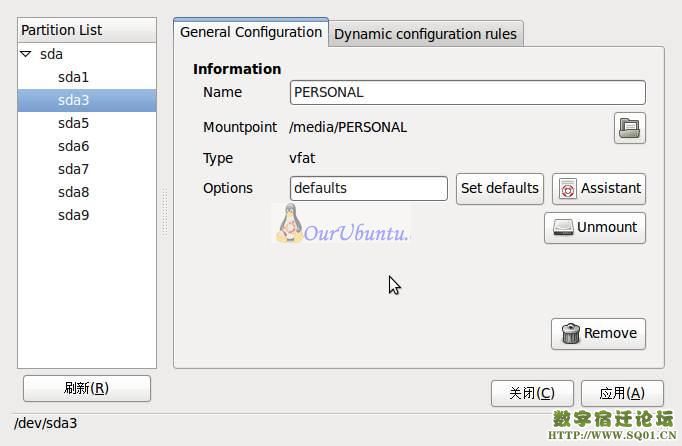Click the Mountpoint label
This screenshot has height=446, width=682.
click(x=240, y=127)
